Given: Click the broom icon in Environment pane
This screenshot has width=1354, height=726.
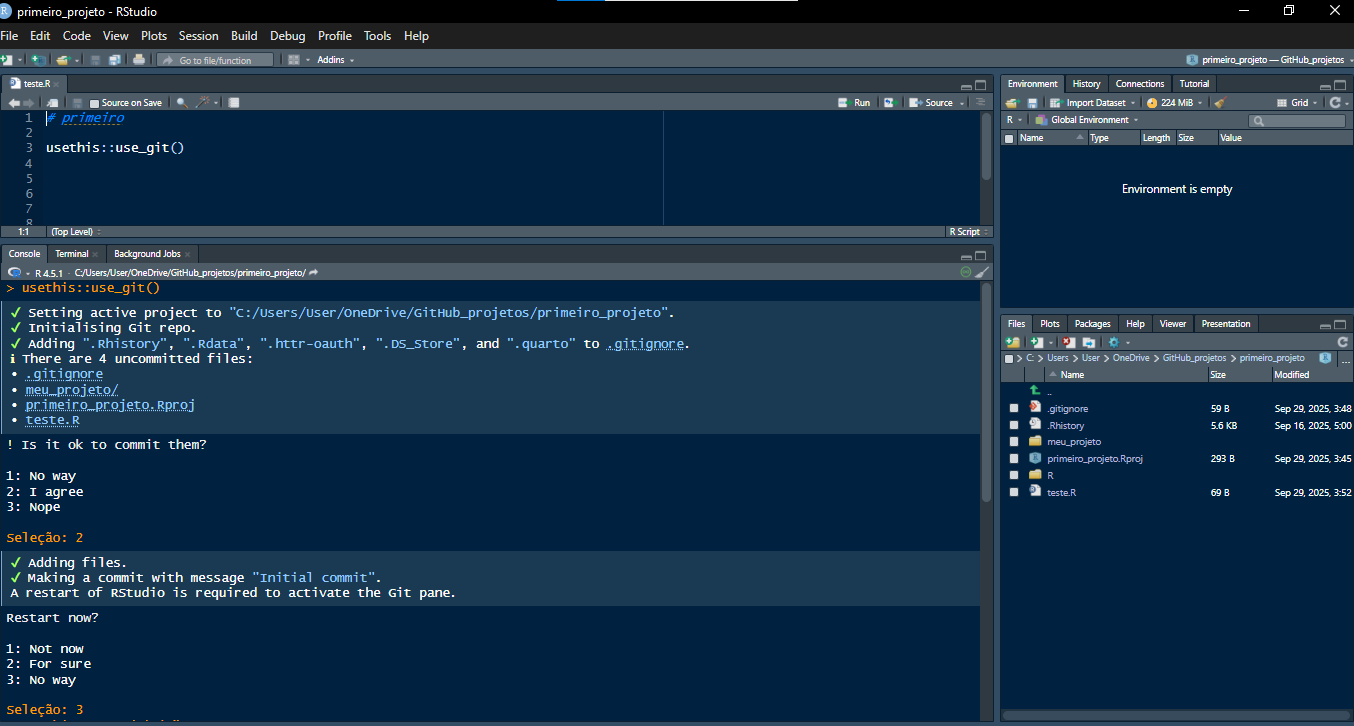Looking at the screenshot, I should (1219, 103).
